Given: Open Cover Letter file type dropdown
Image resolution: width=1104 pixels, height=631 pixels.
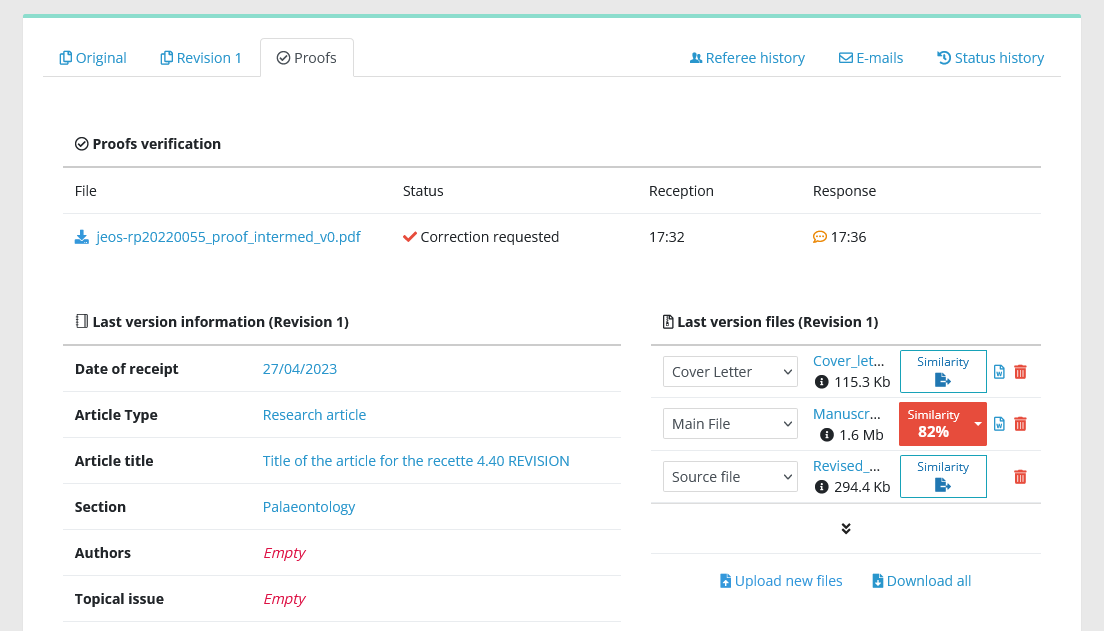Looking at the screenshot, I should click(x=730, y=372).
